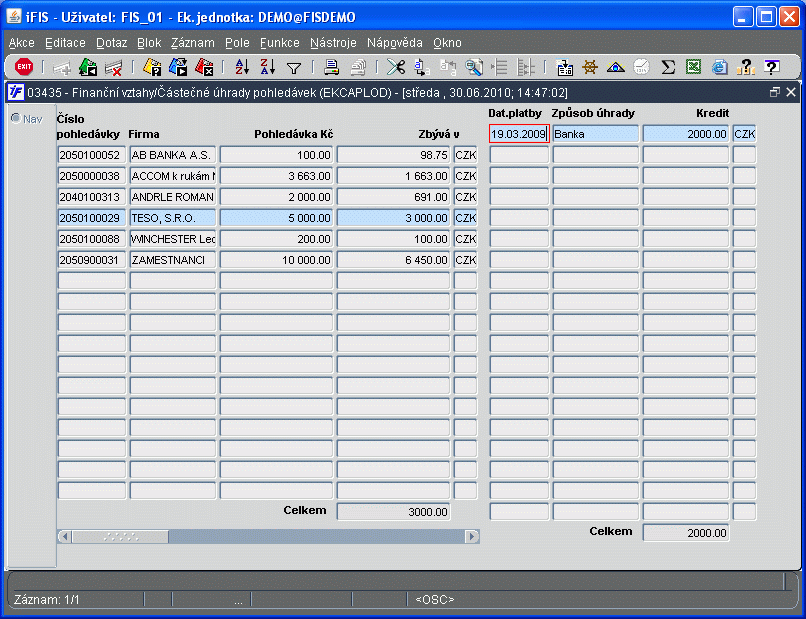Click the question mark with figures icon
The height and width of the screenshot is (619, 806).
745,67
